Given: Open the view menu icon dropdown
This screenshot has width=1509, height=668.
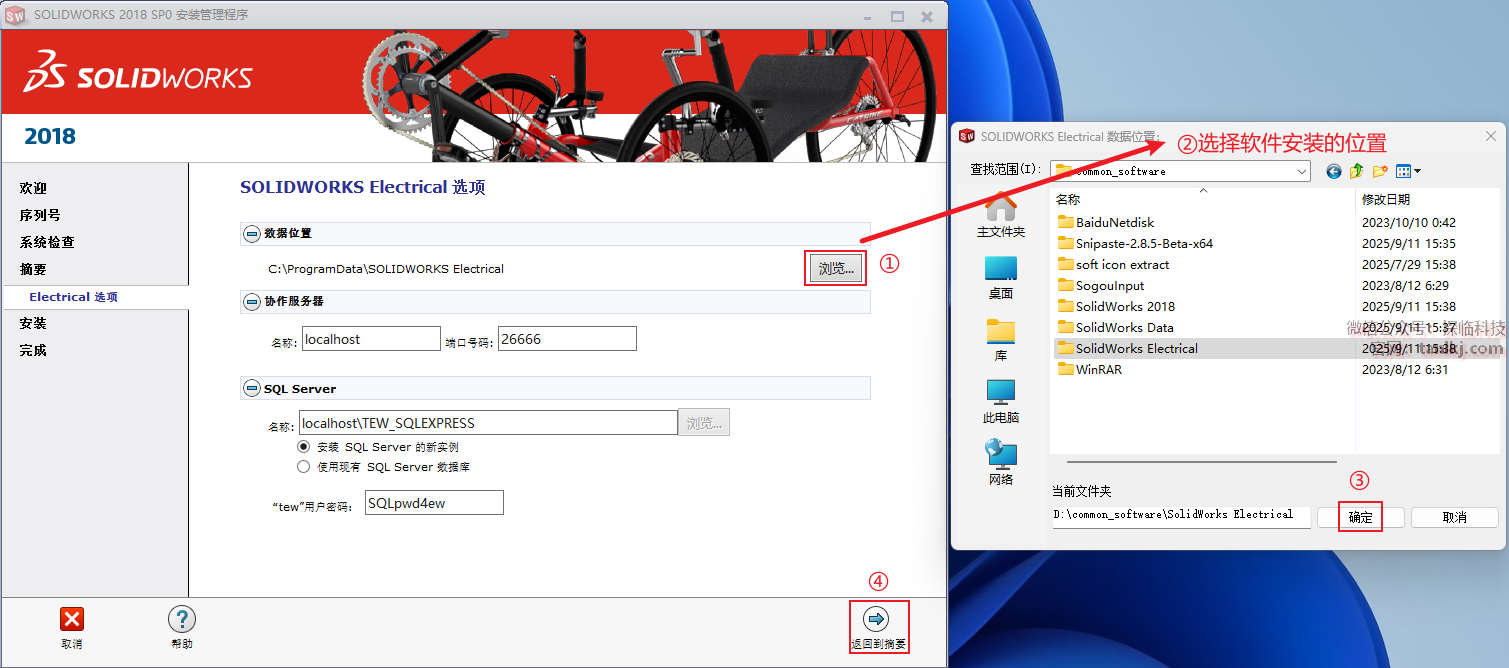Looking at the screenshot, I should 1408,171.
